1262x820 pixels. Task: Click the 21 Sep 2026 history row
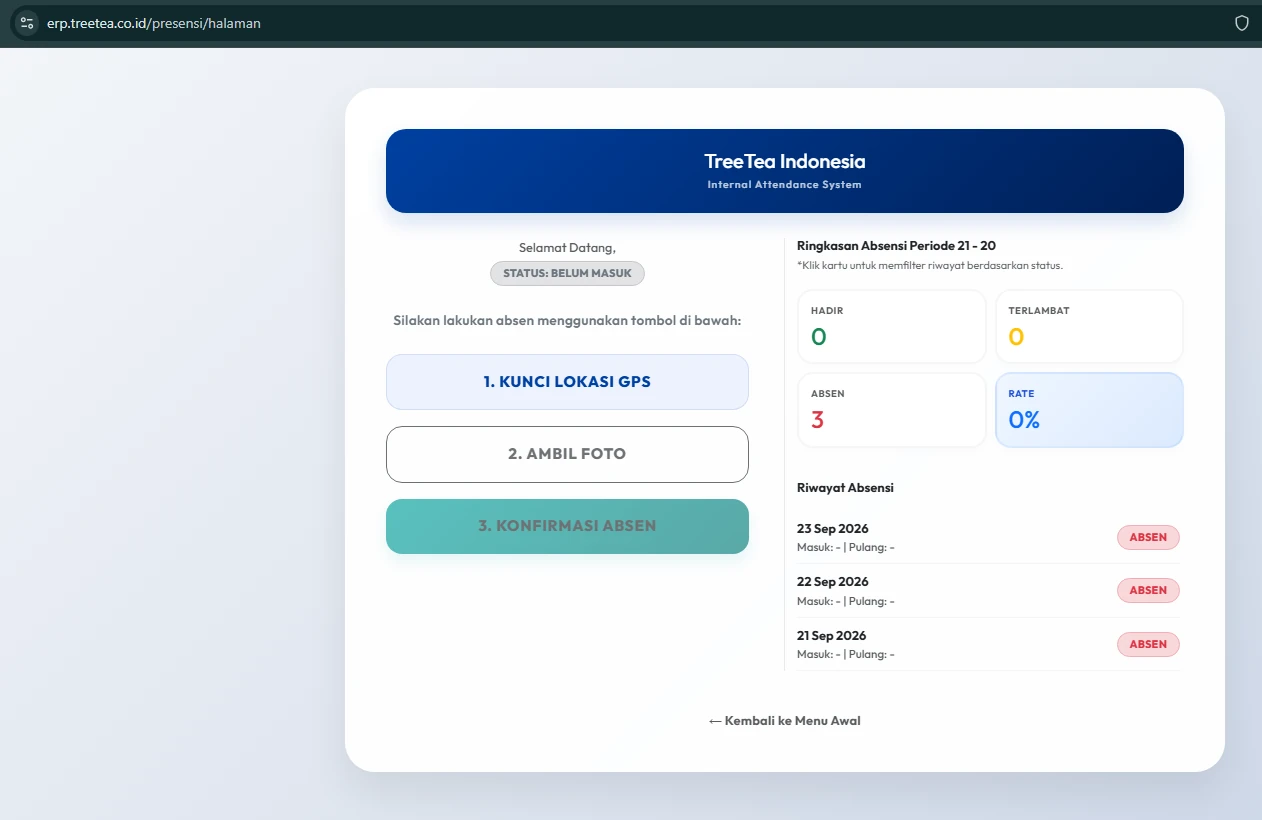point(988,644)
